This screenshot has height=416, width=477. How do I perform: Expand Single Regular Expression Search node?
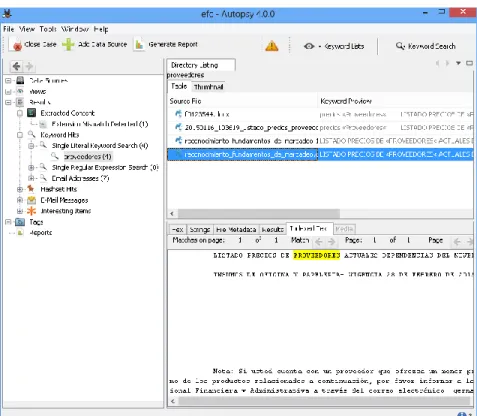click(x=31, y=167)
